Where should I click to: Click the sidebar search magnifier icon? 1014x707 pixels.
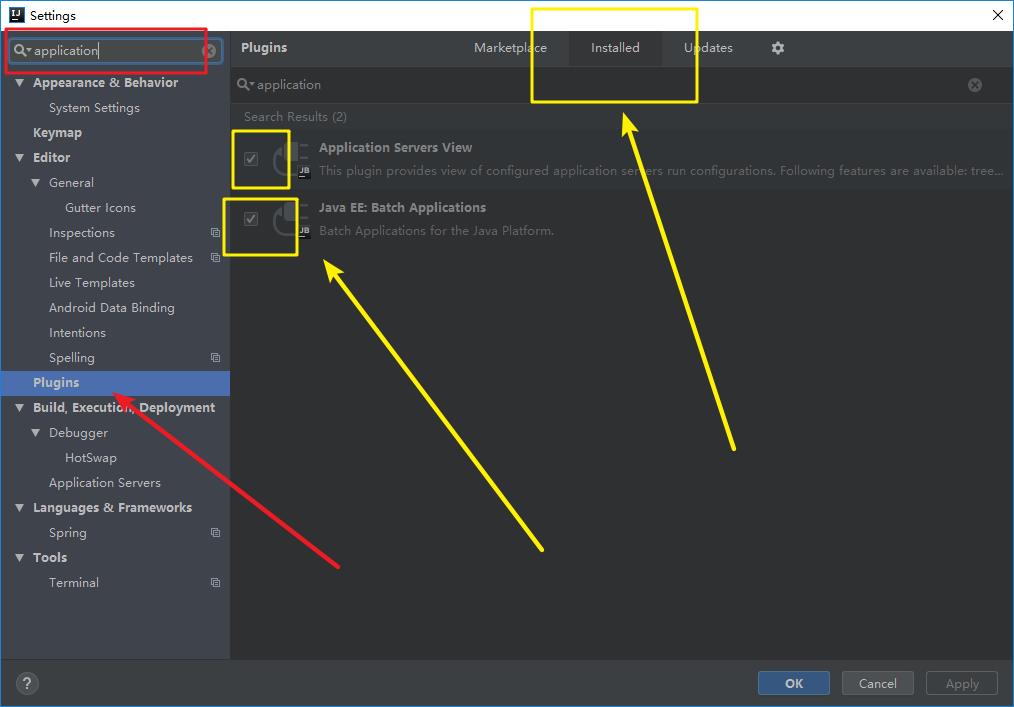coord(21,50)
